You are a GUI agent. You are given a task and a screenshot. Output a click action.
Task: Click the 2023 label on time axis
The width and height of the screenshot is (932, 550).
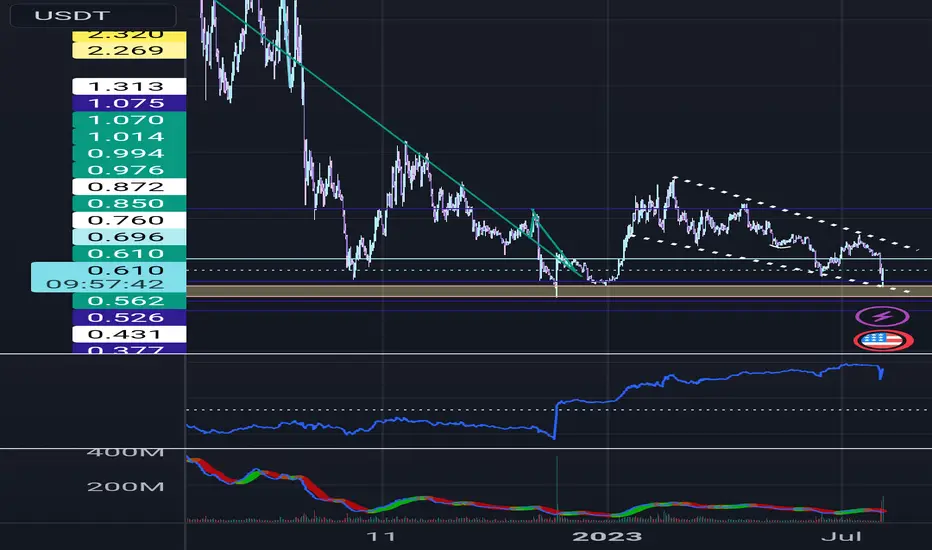point(607,536)
